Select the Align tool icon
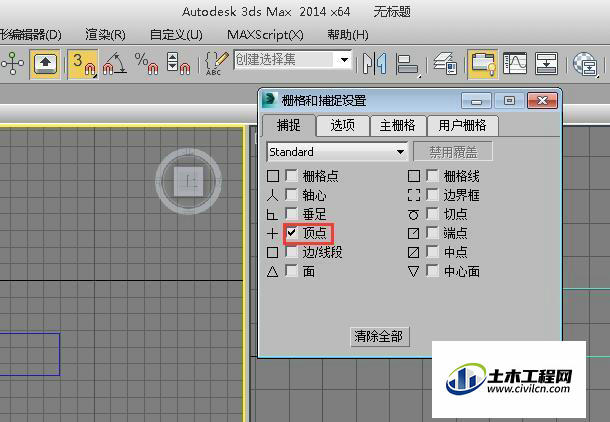This screenshot has width=610, height=422. pos(408,65)
